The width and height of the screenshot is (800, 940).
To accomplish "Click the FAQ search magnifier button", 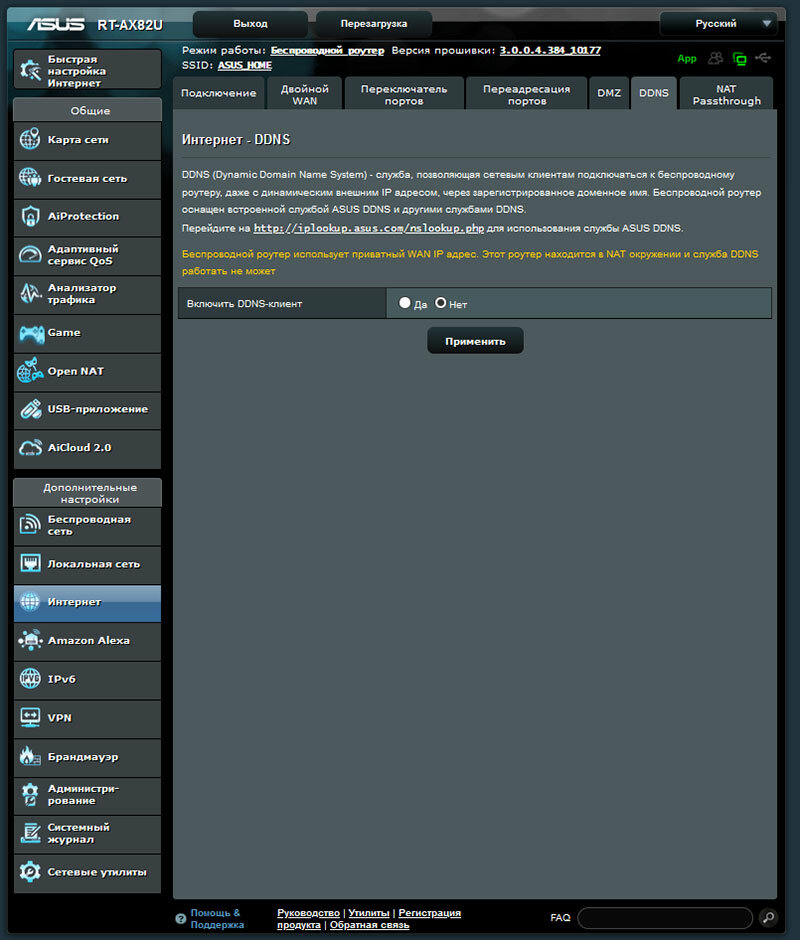I will coord(768,917).
